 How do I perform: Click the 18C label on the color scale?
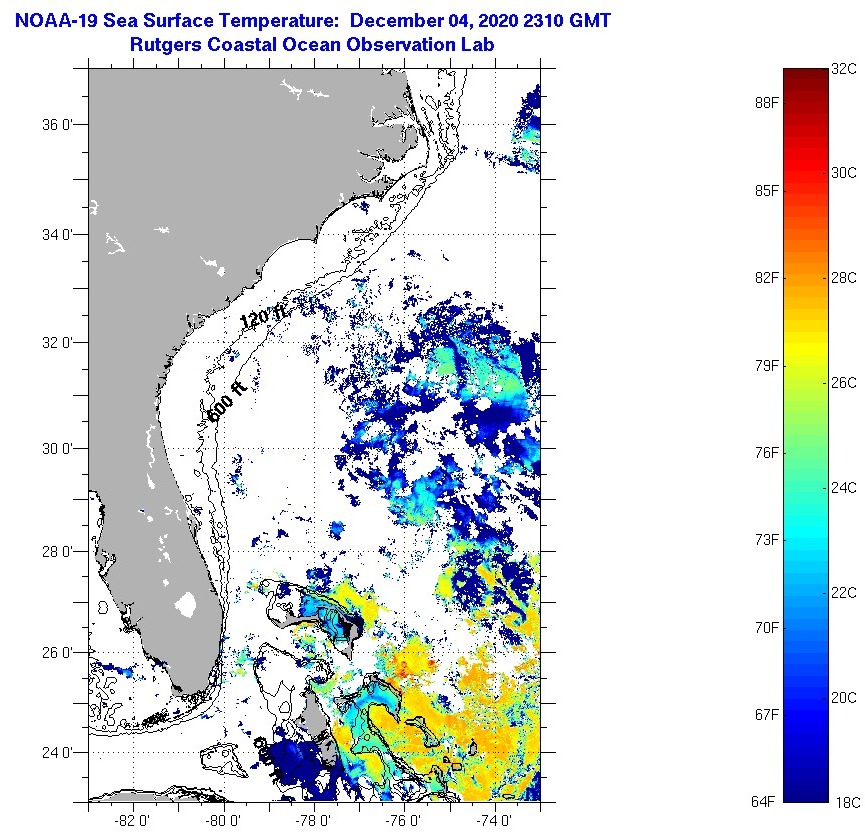[x=847, y=803]
